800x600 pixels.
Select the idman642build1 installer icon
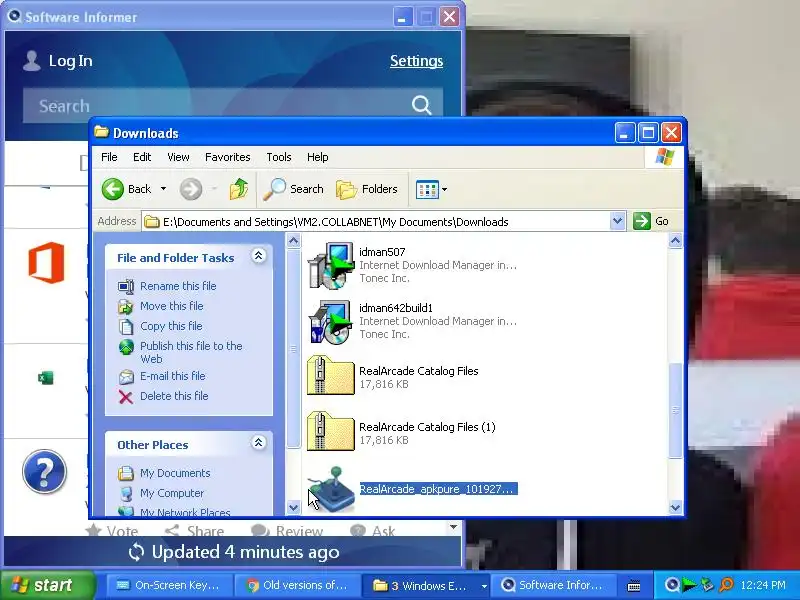331,321
